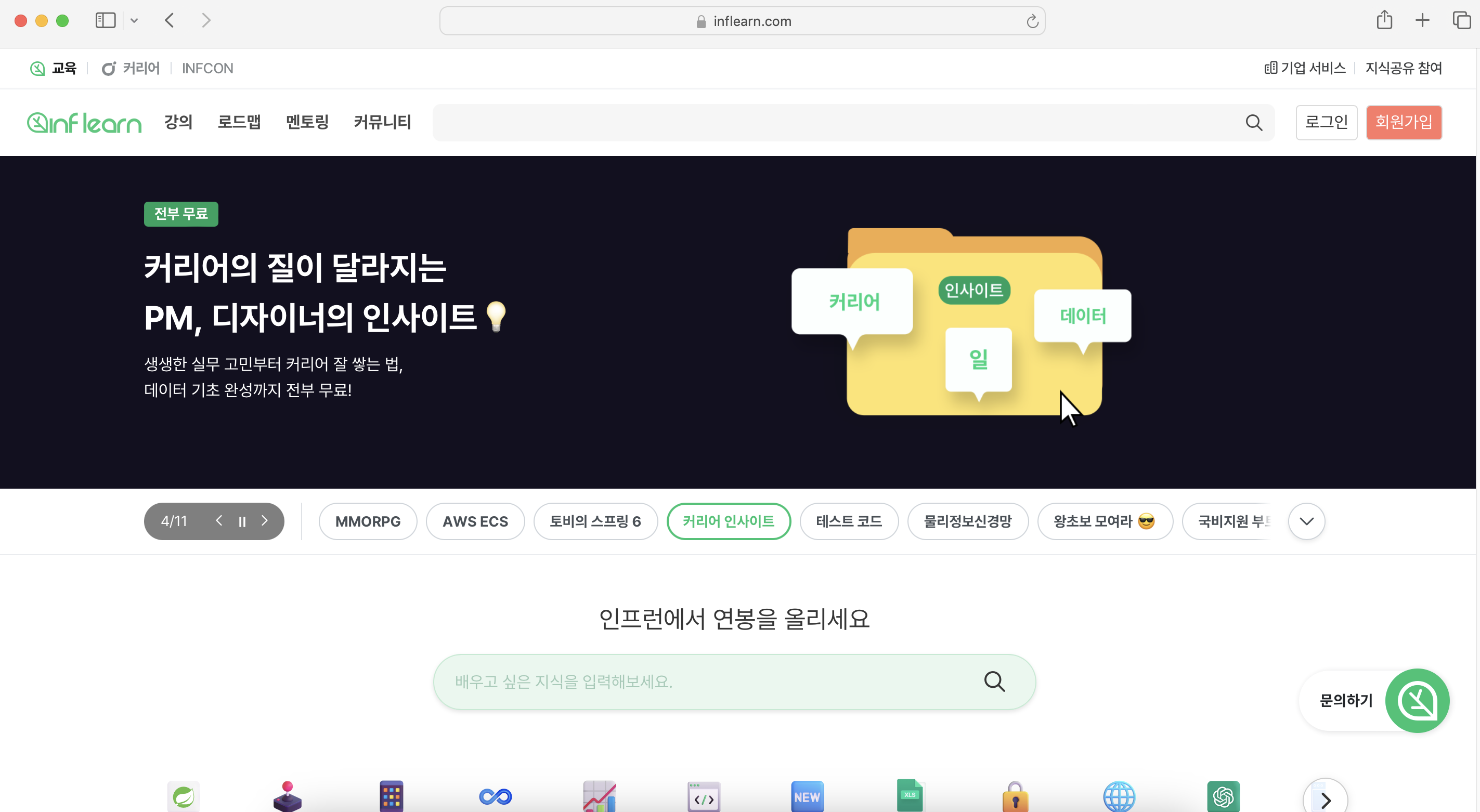
Task: Click the Spring leaf category icon
Action: tap(183, 796)
